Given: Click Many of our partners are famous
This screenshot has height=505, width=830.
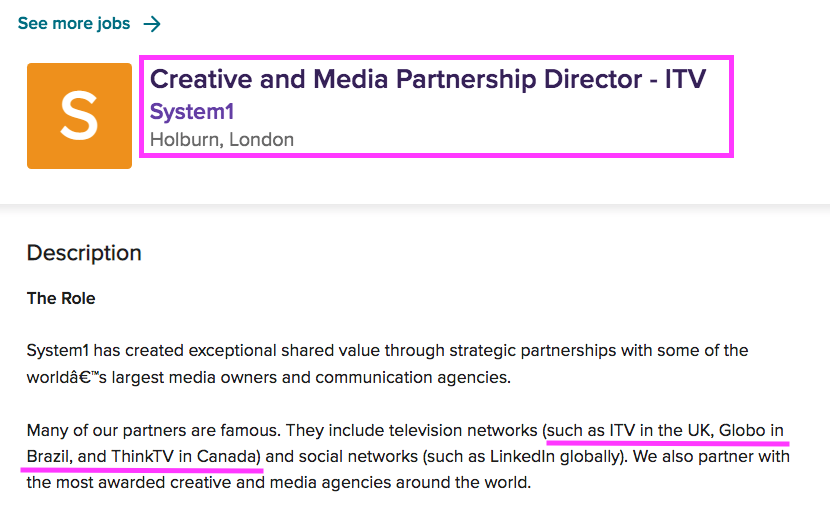Looking at the screenshot, I should 154,430.
